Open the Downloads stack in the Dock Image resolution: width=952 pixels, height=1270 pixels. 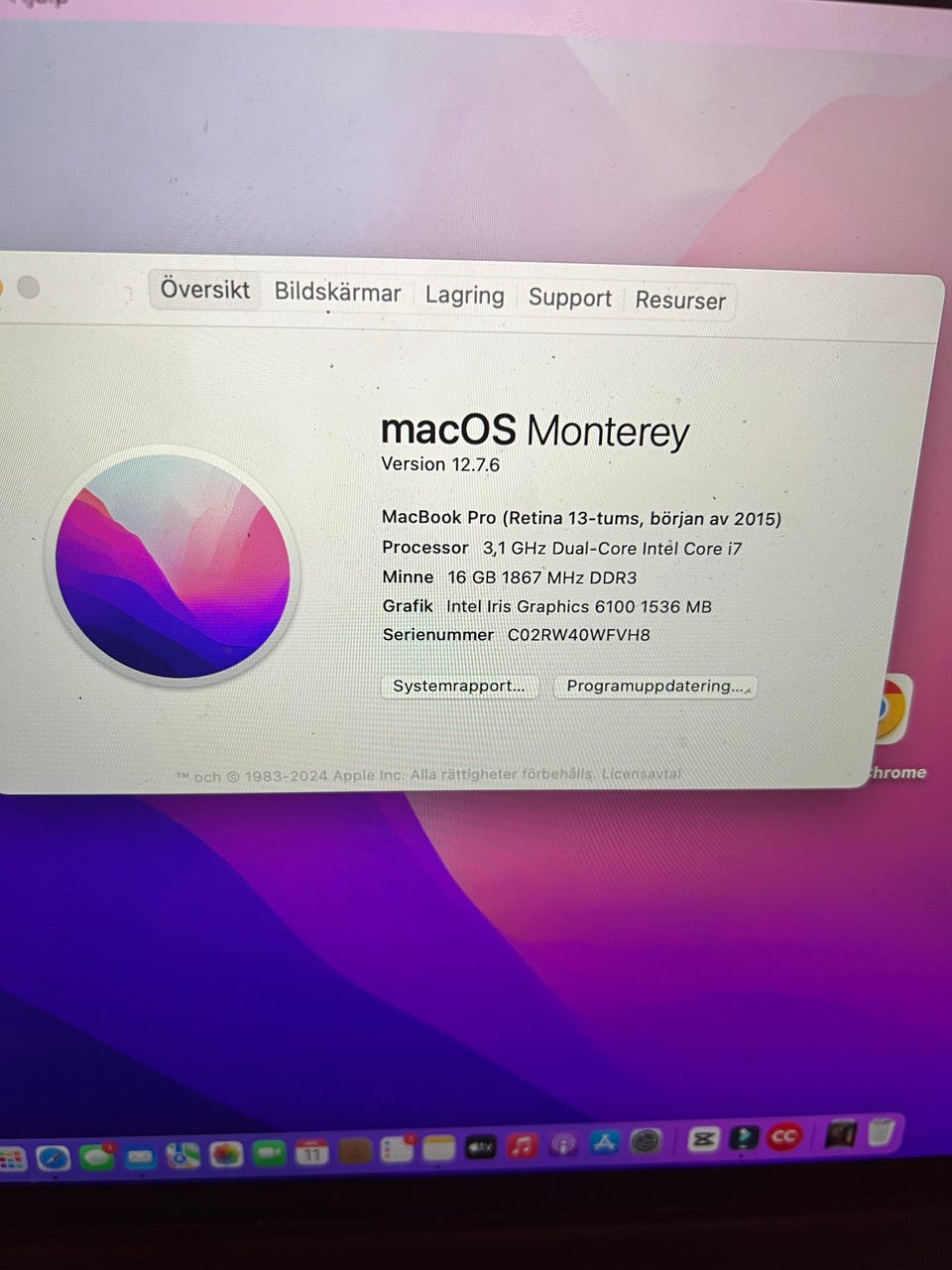(841, 1133)
